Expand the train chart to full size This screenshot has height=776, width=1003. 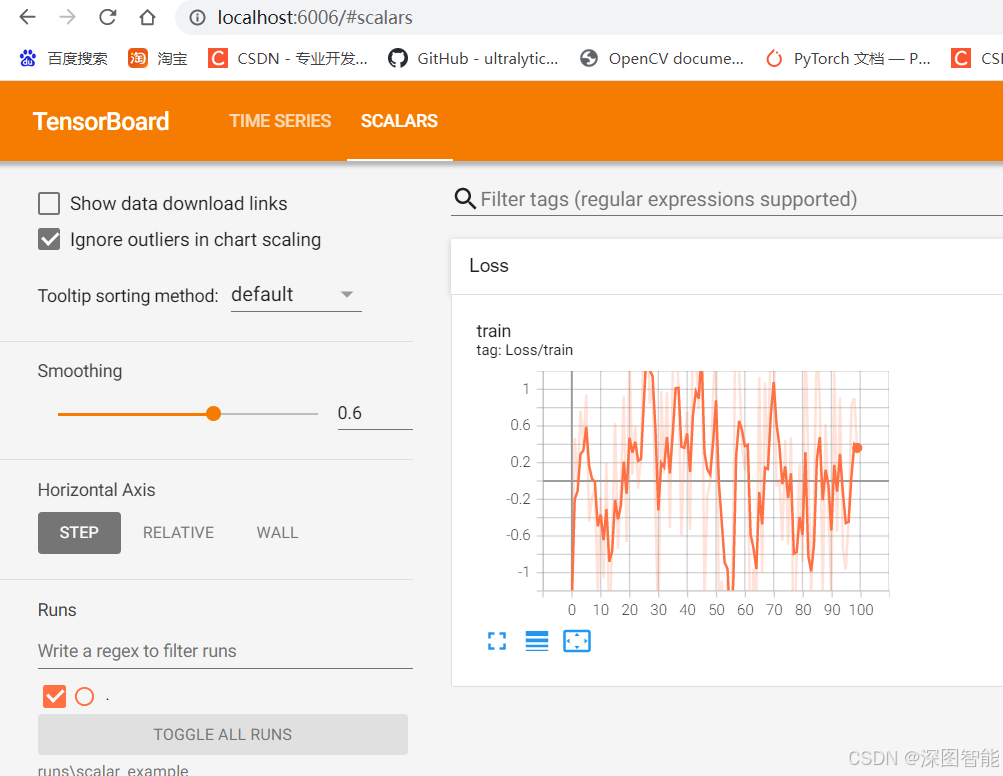point(497,641)
